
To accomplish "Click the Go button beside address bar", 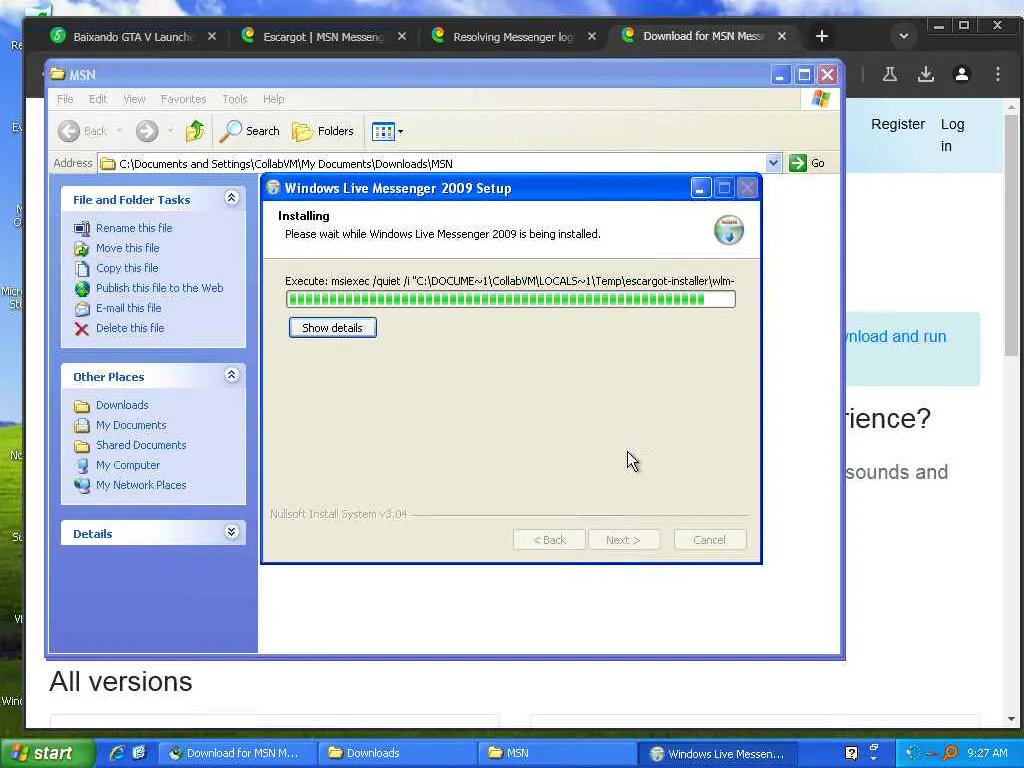I will coord(807,163).
